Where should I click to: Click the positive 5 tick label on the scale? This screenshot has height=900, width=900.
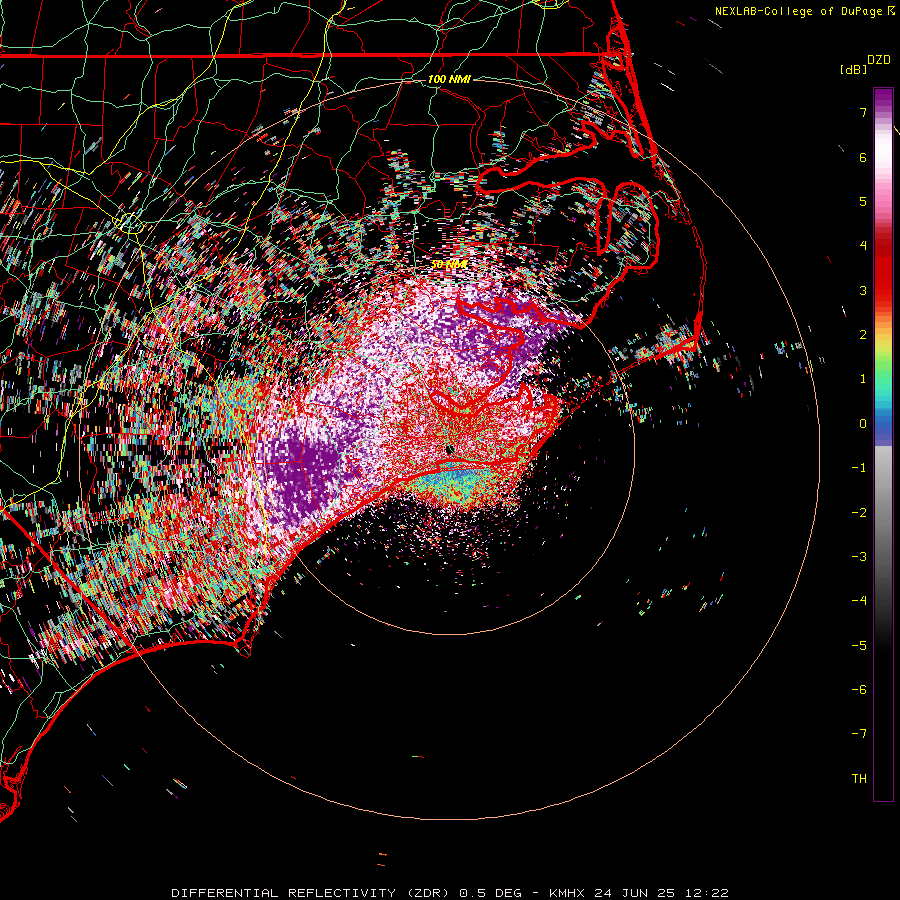[863, 201]
